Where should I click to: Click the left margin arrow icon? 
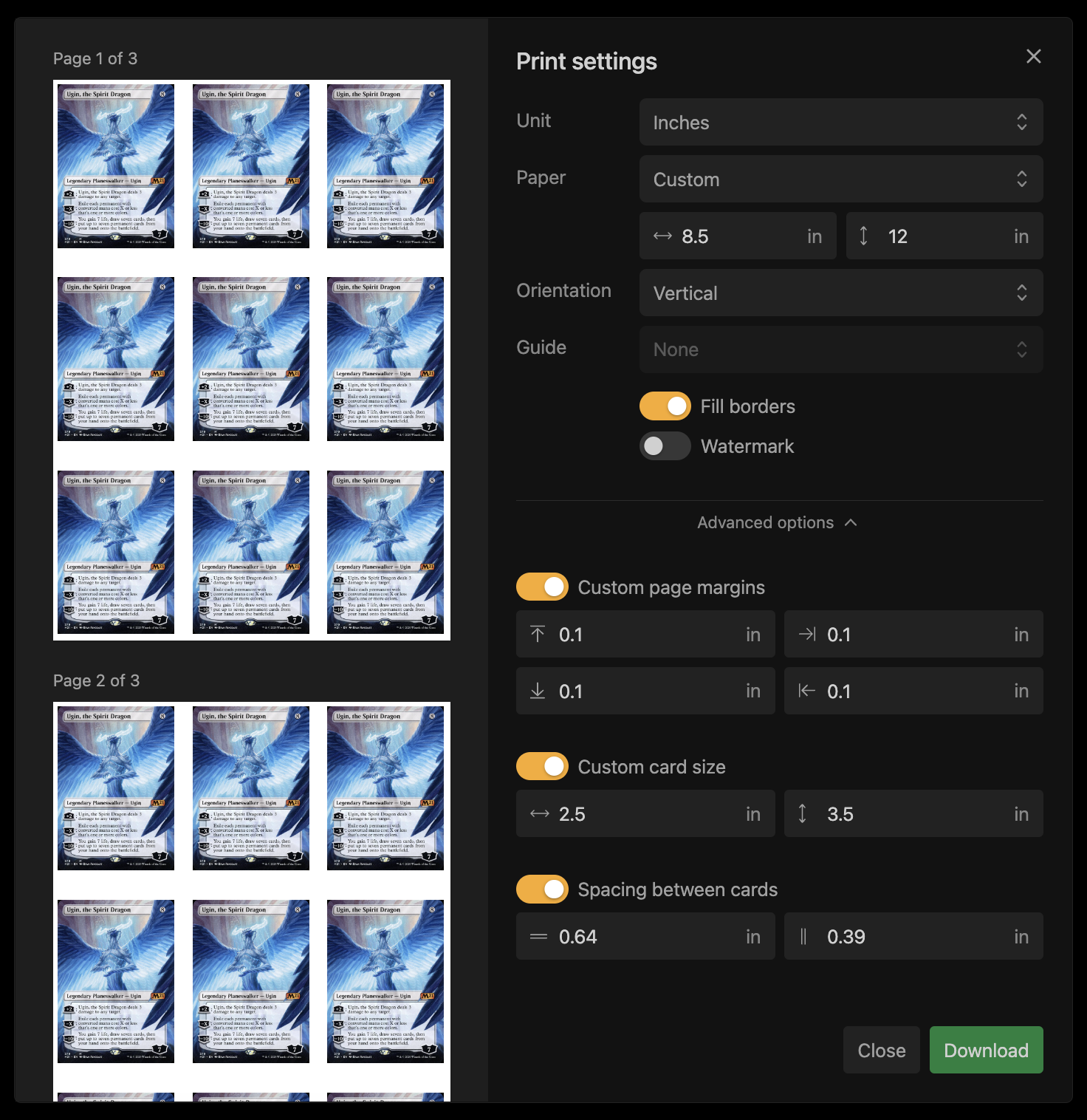pyautogui.click(x=807, y=691)
